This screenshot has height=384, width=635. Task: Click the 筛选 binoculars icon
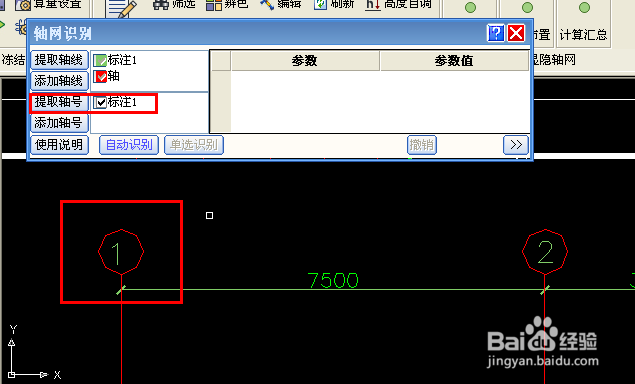(x=160, y=4)
